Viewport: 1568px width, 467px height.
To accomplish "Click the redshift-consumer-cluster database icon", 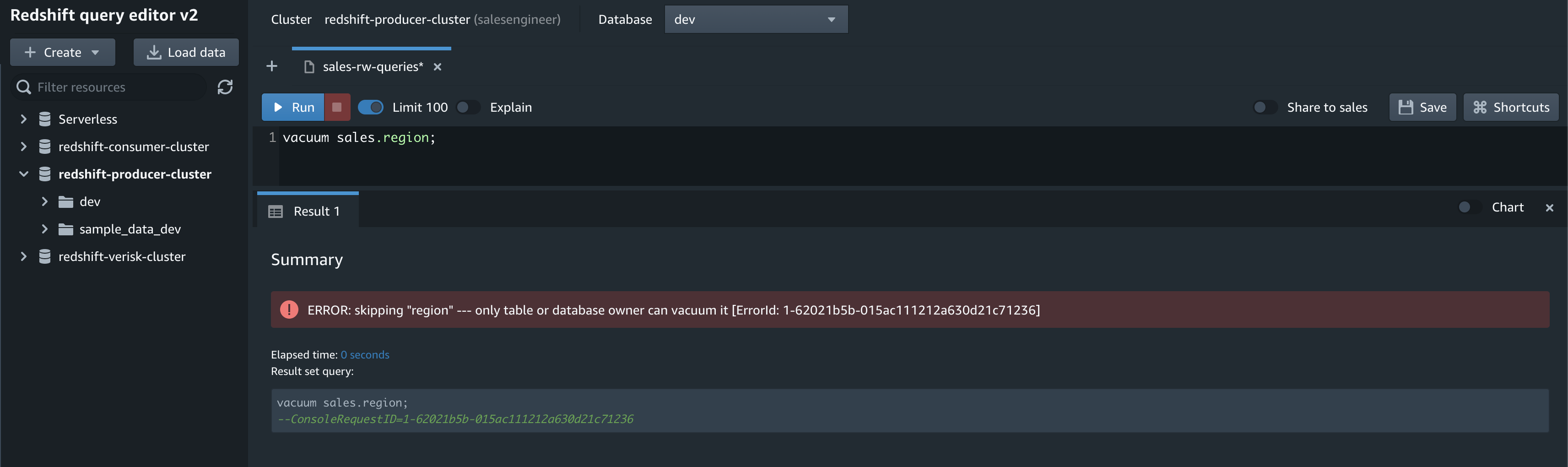I will tap(44, 146).
